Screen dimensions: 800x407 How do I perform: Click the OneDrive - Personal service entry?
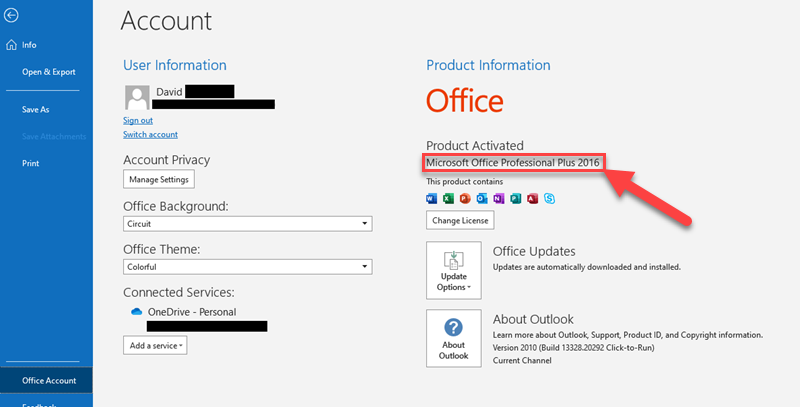(x=192, y=312)
